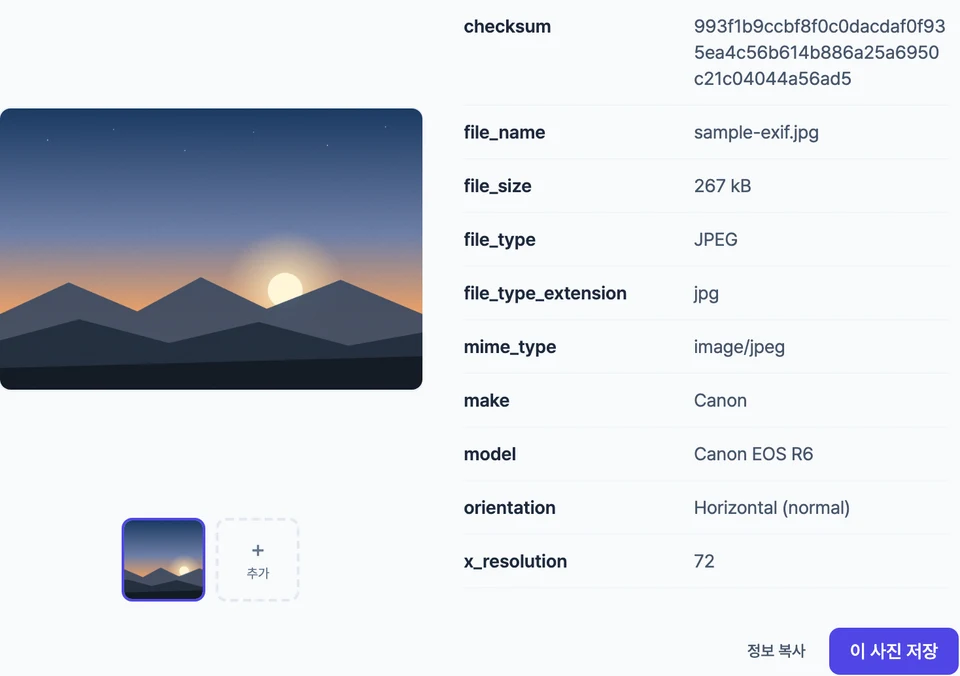Click the Canon make value
This screenshot has height=676, width=960.
(x=720, y=400)
